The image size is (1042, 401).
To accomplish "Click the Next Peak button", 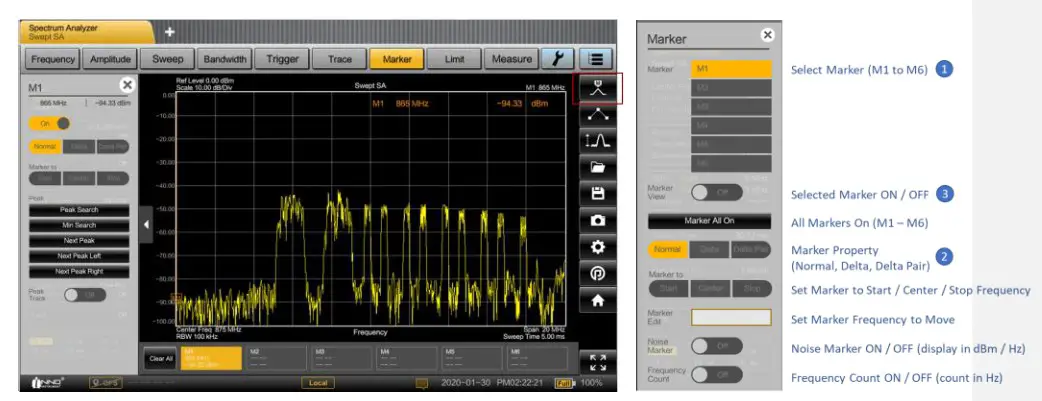I will [x=79, y=241].
